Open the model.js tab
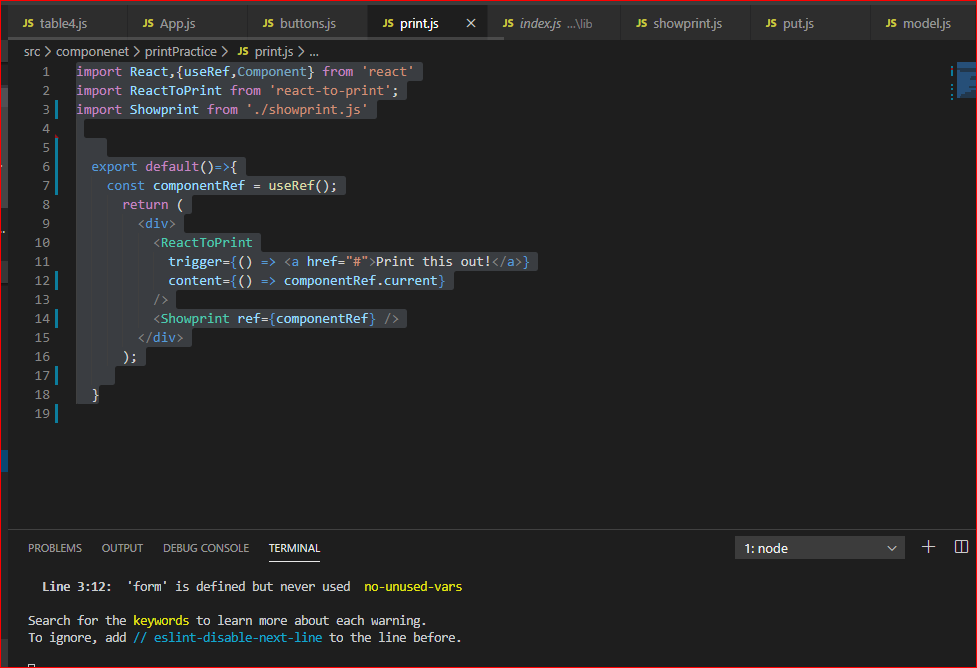977x668 pixels. (x=923, y=23)
